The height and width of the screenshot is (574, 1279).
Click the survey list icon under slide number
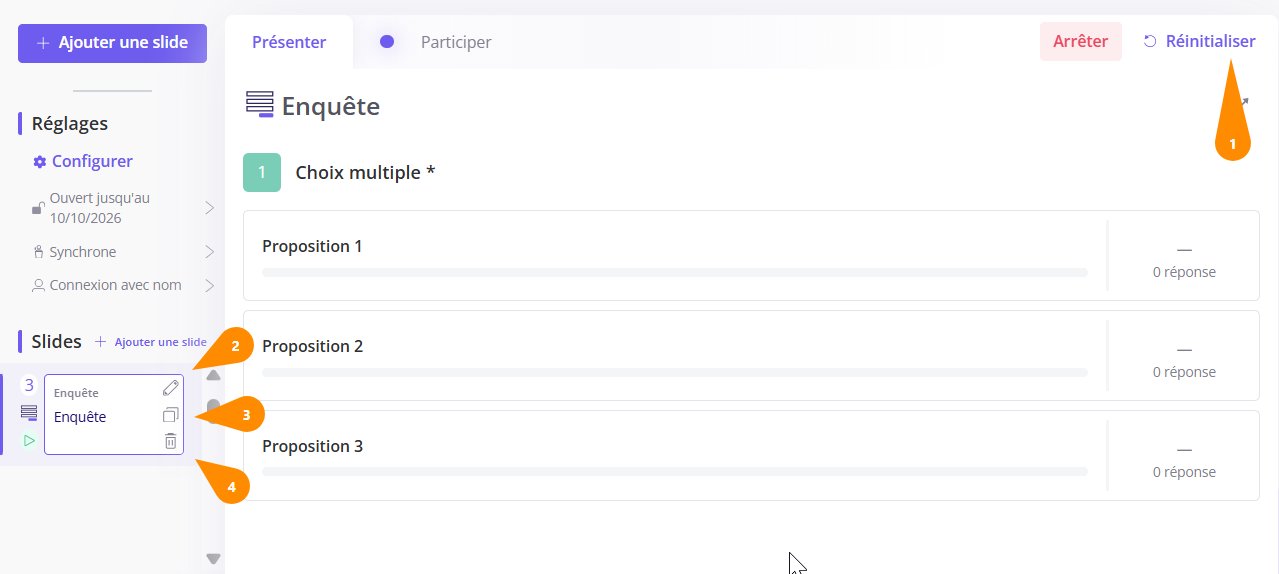click(29, 413)
